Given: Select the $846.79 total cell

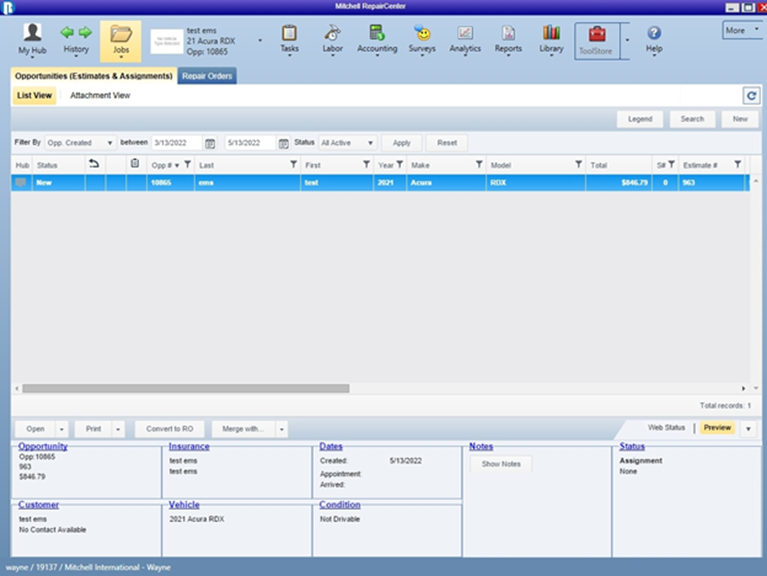Looking at the screenshot, I should (x=619, y=182).
